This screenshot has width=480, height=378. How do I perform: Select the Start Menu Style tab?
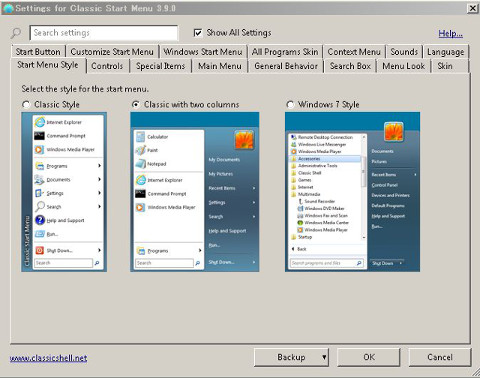(x=48, y=65)
